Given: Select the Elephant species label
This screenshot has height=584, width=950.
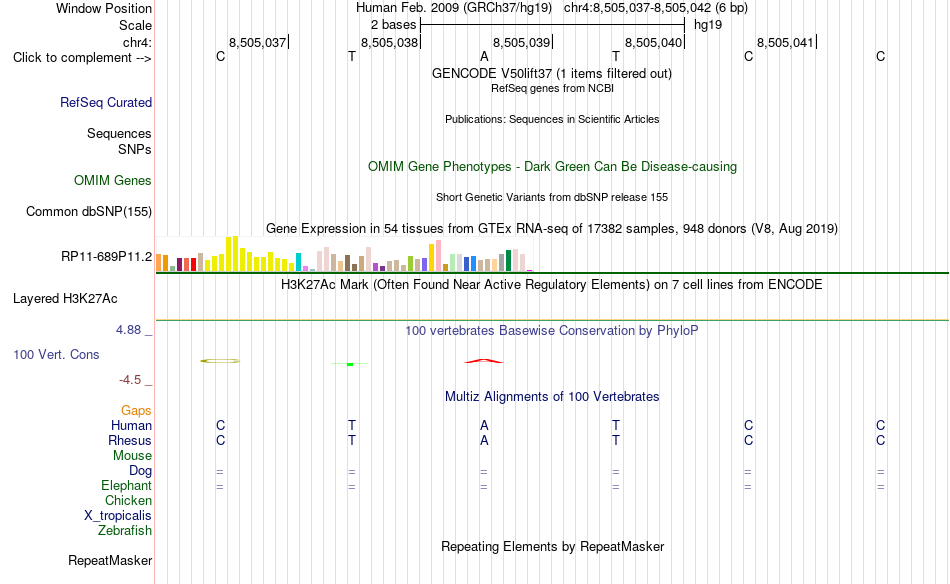Looking at the screenshot, I should pyautogui.click(x=127, y=486).
